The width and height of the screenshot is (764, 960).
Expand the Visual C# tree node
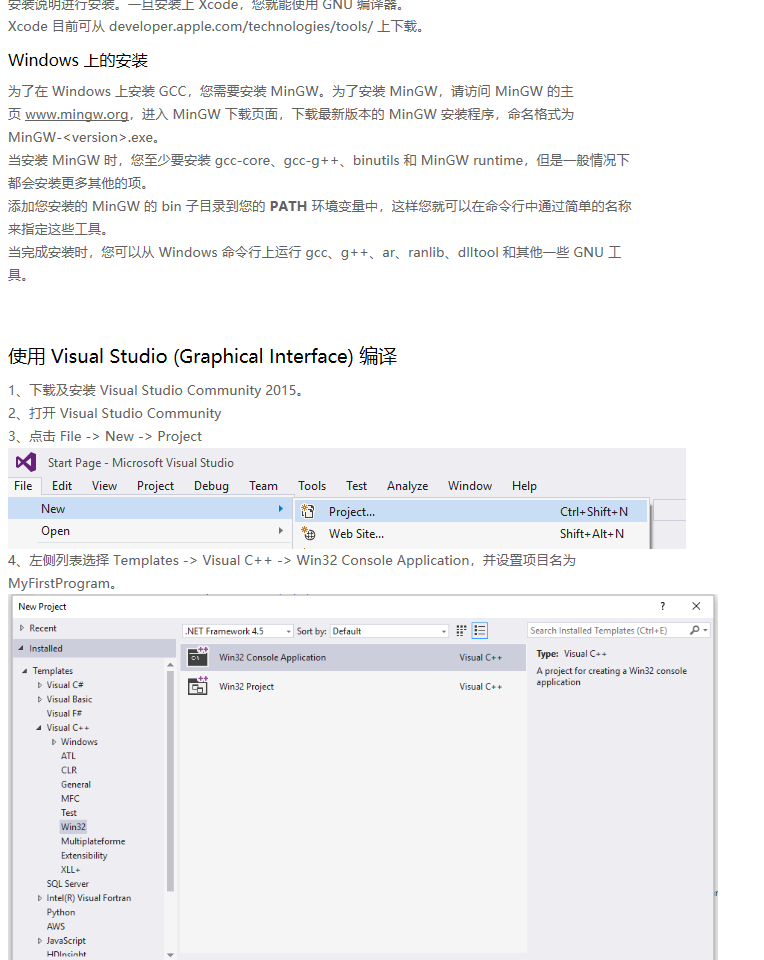(x=40, y=685)
